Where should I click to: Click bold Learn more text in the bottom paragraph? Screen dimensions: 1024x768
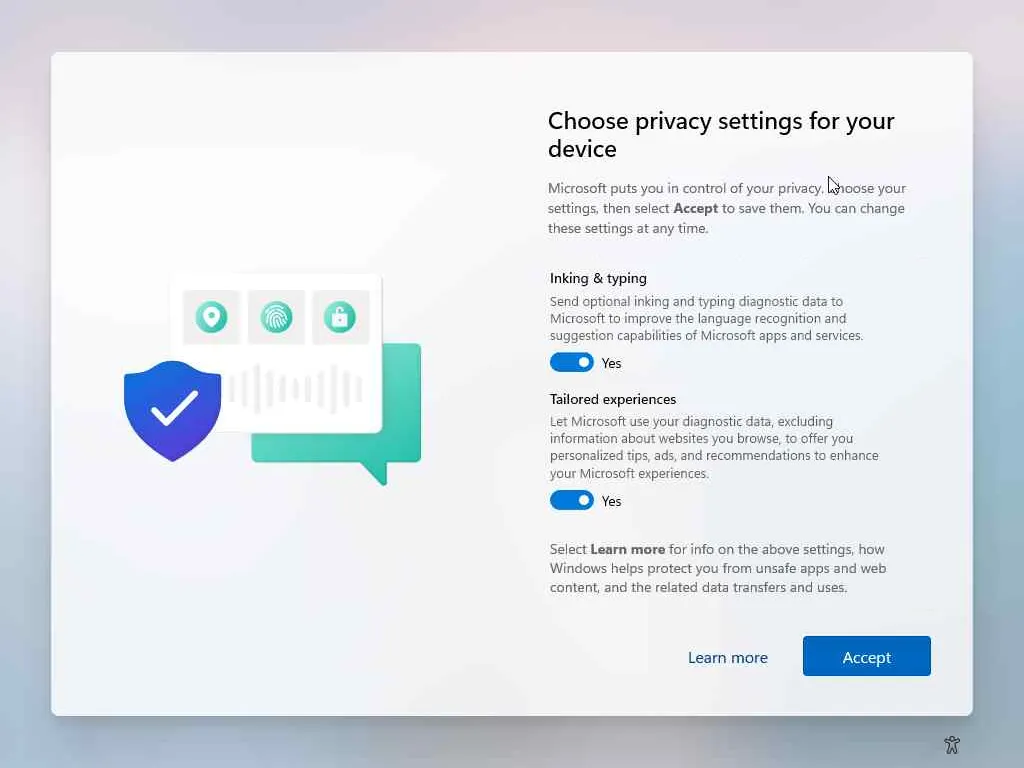628,549
